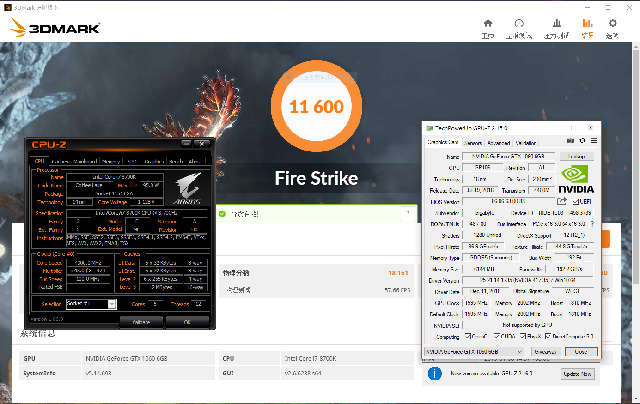Switch to the Sensors tab in GPU-Z

coord(473,143)
